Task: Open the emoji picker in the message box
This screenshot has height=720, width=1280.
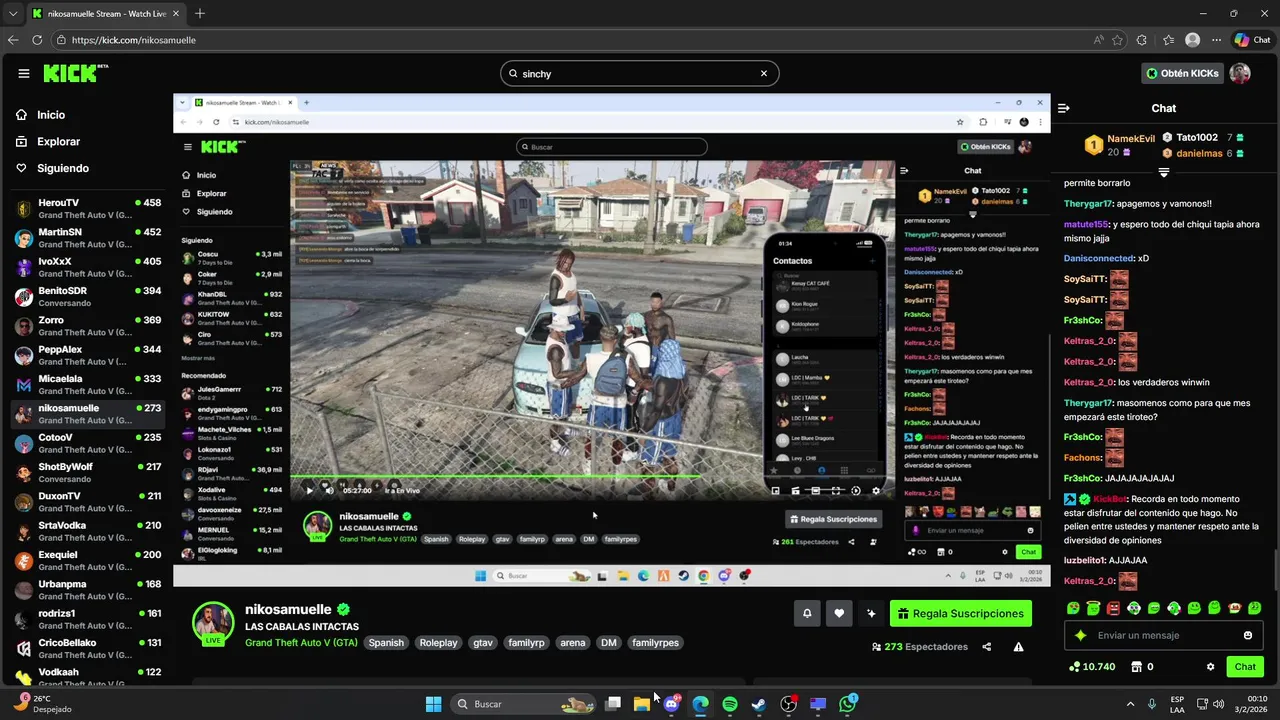Action: point(1248,635)
